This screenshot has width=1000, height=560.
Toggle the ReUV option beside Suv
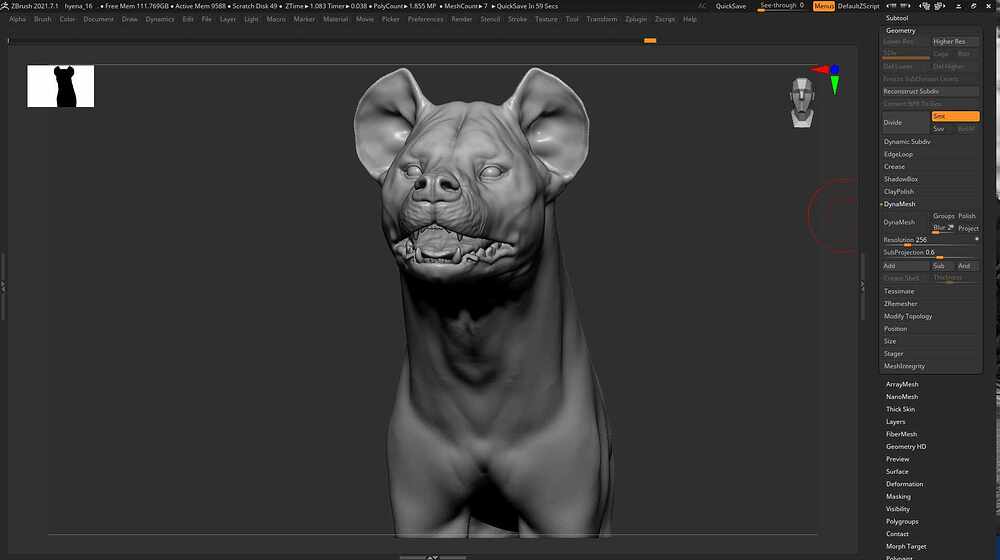[966, 129]
